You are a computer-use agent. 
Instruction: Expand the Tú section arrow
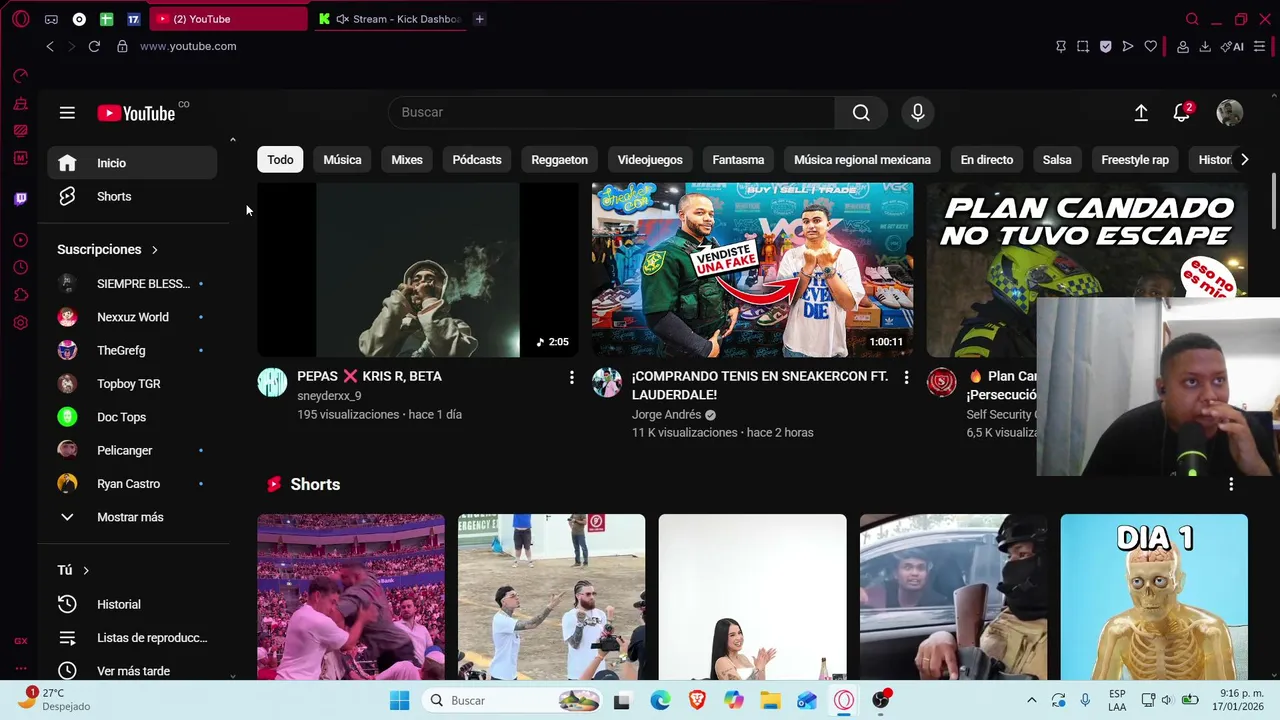click(x=86, y=570)
